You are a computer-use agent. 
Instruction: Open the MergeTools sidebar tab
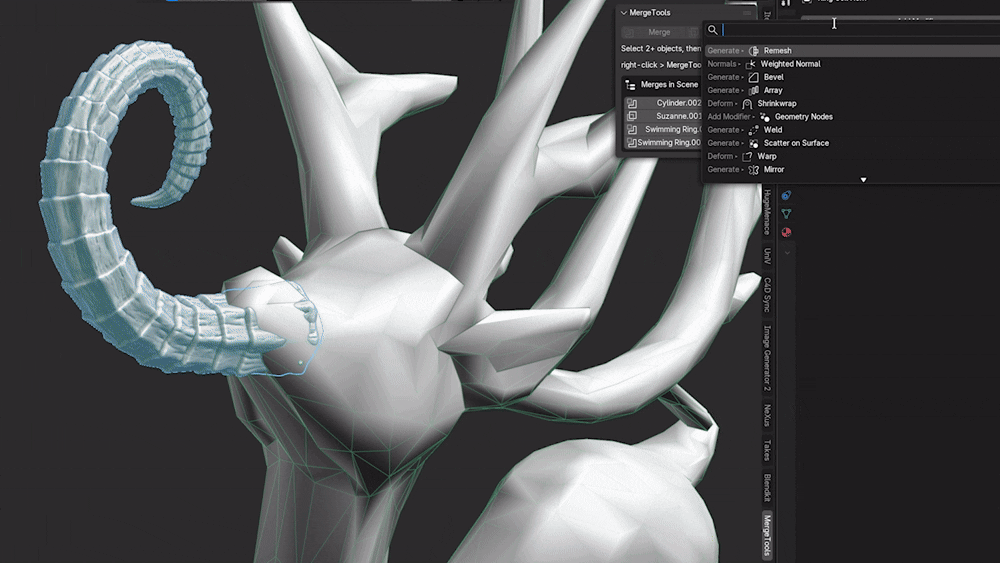[x=767, y=536]
